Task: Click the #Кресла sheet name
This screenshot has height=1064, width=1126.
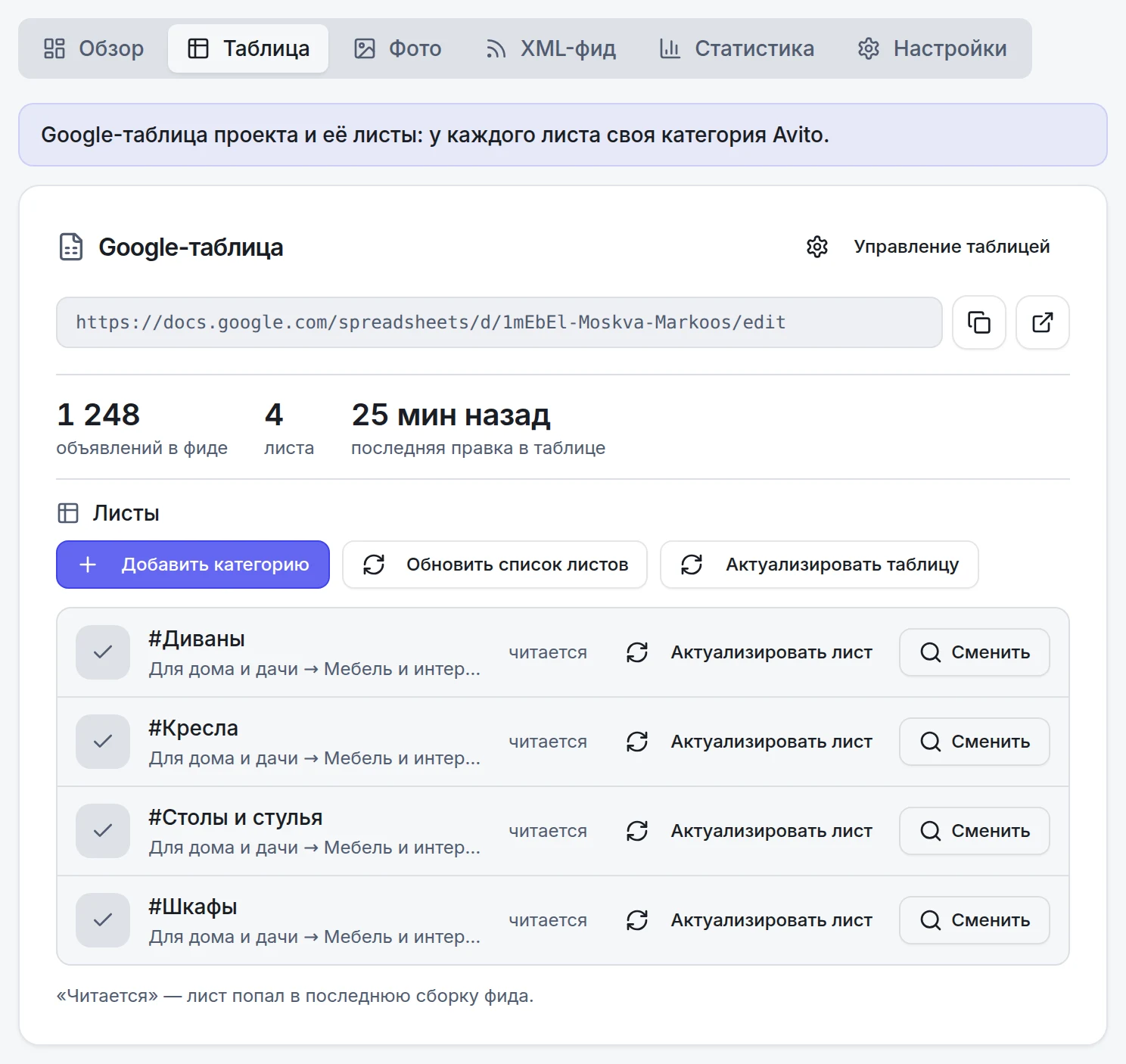Action: point(193,728)
